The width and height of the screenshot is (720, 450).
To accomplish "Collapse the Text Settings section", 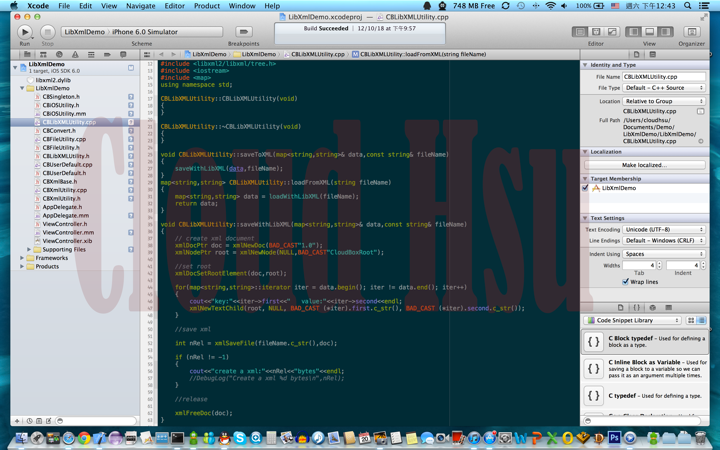I will point(585,218).
